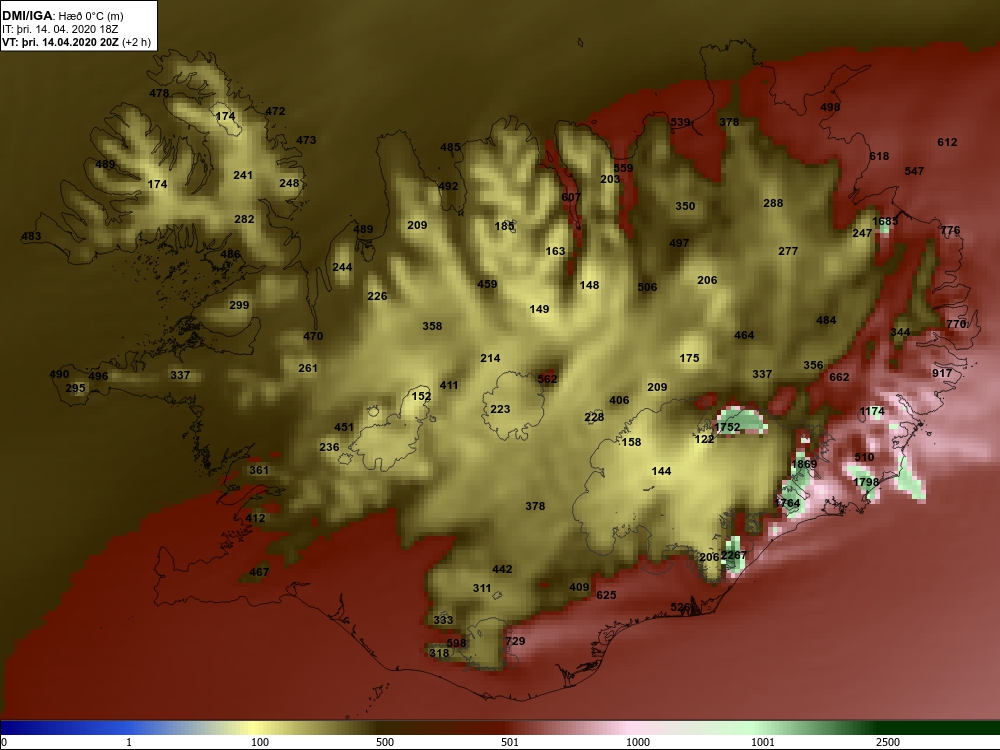Screen dimensions: 1000x750
Task: Click the map value 662
Action: click(x=839, y=377)
